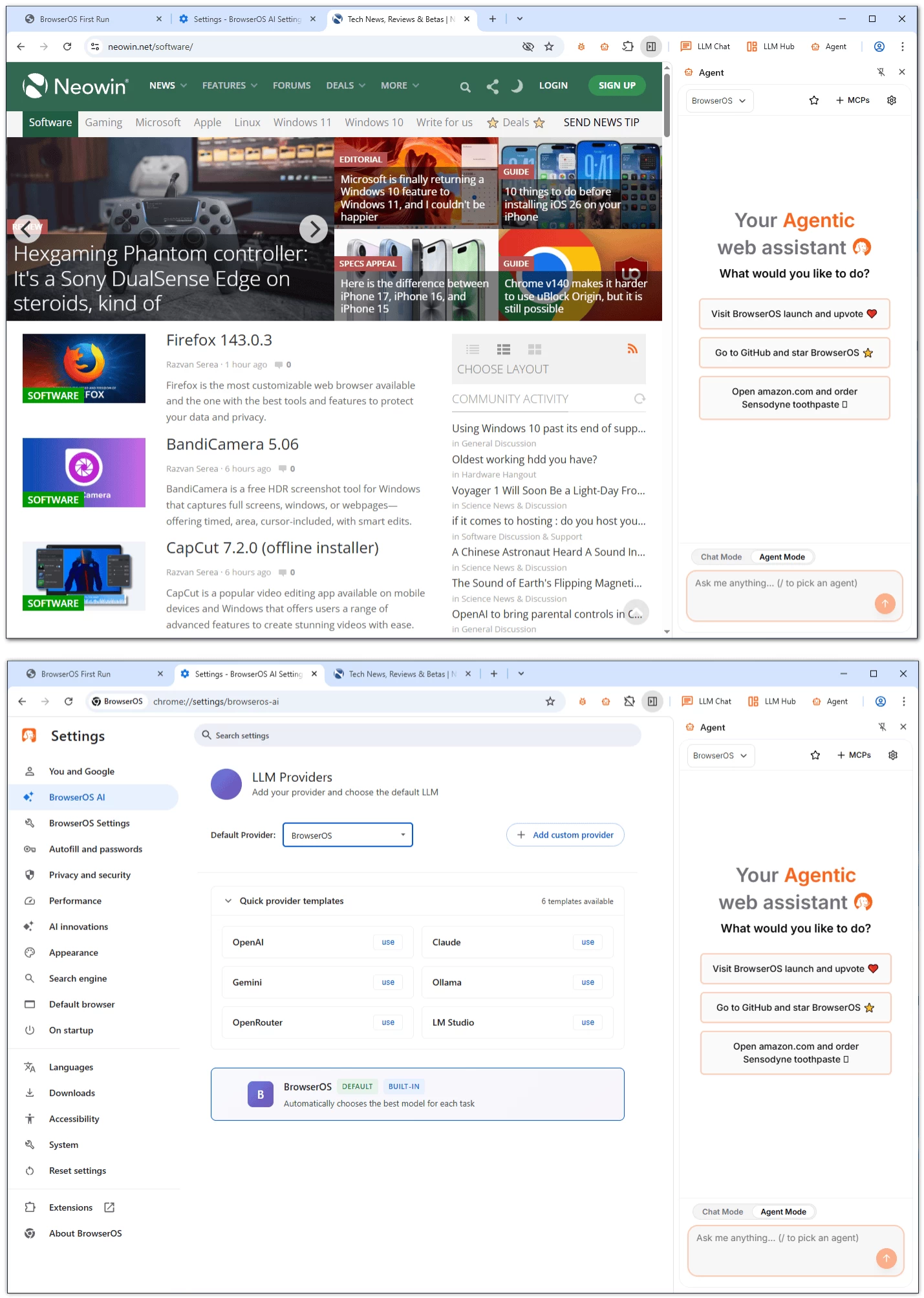Click search magnifier icon on Neowin header

465,86
